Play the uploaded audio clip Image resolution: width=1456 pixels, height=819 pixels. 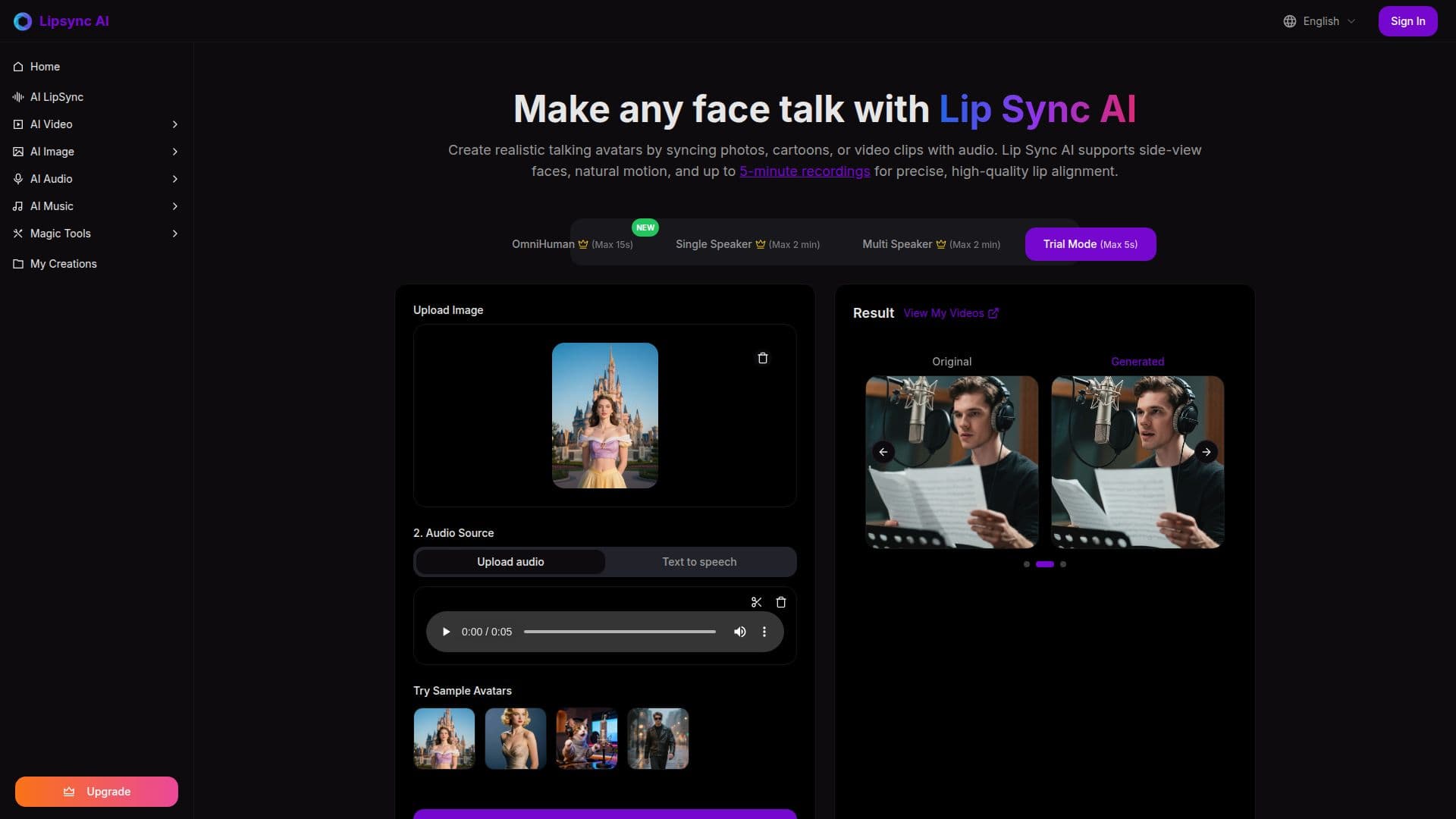coord(446,632)
